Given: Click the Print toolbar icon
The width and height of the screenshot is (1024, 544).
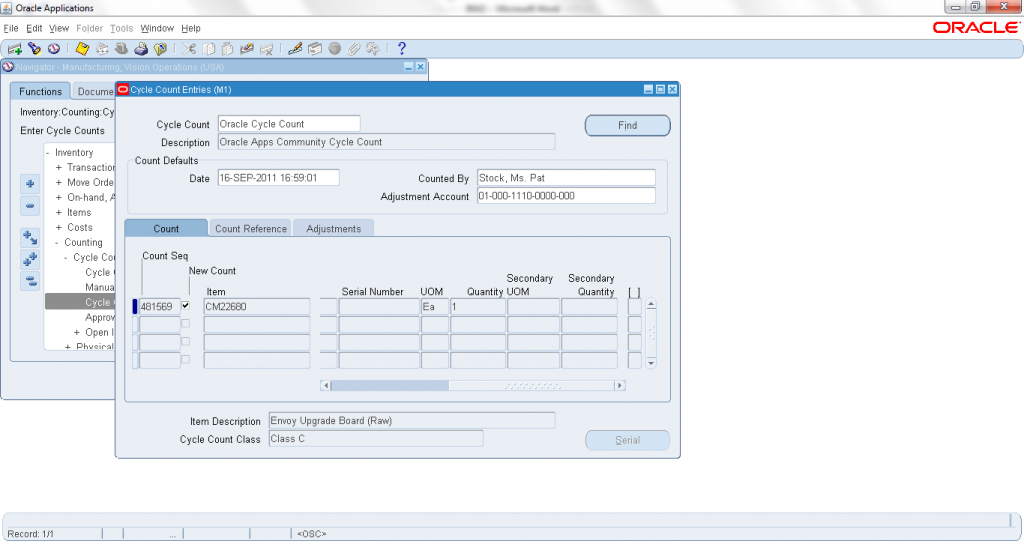Looking at the screenshot, I should pyautogui.click(x=141, y=48).
